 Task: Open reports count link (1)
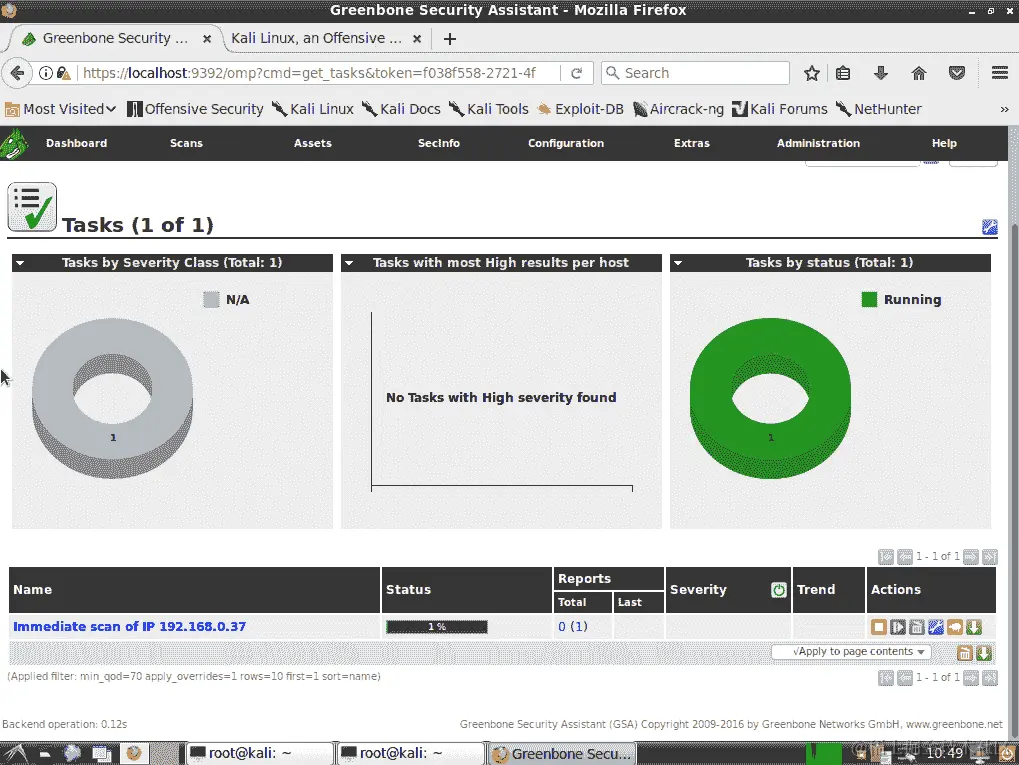[579, 627]
